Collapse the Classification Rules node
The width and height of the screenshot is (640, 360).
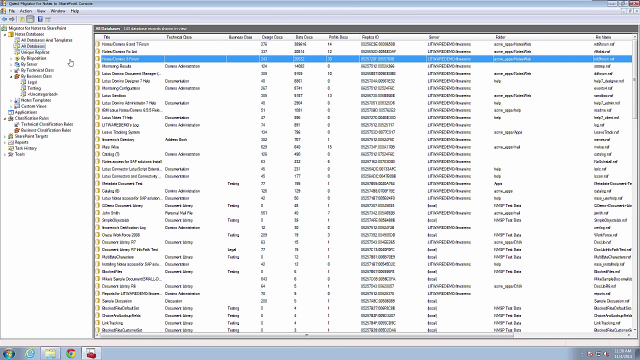pos(5,118)
